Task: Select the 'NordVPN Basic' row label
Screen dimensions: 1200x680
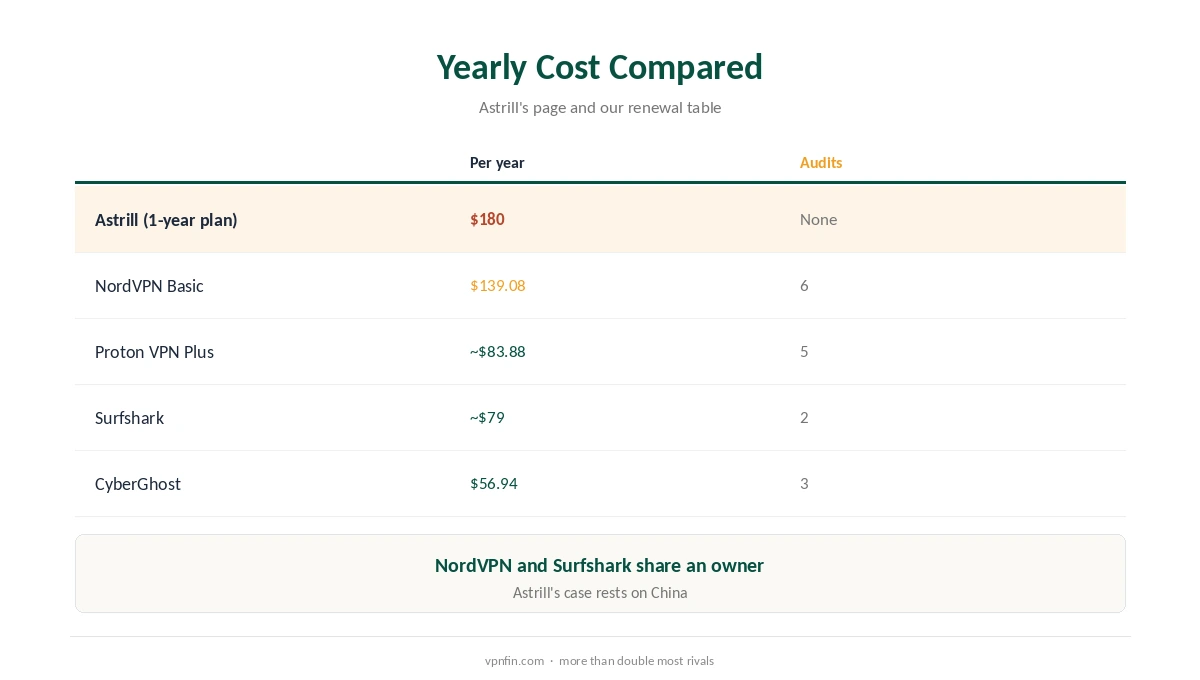Action: [x=149, y=286]
